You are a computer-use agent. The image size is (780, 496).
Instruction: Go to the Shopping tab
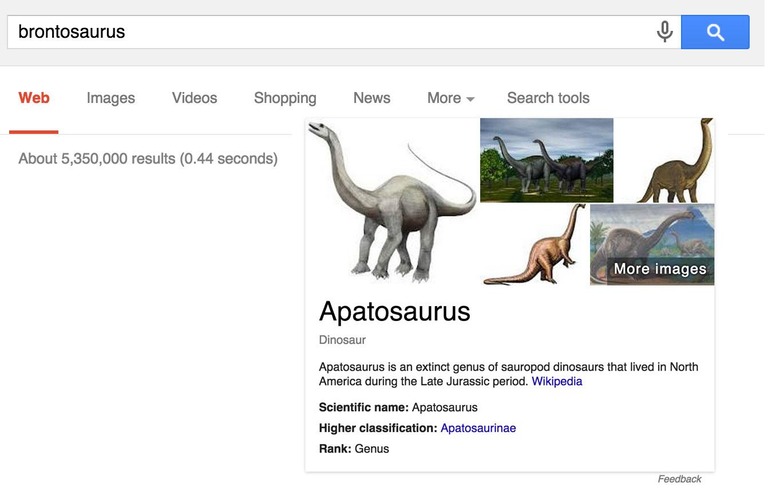(285, 98)
